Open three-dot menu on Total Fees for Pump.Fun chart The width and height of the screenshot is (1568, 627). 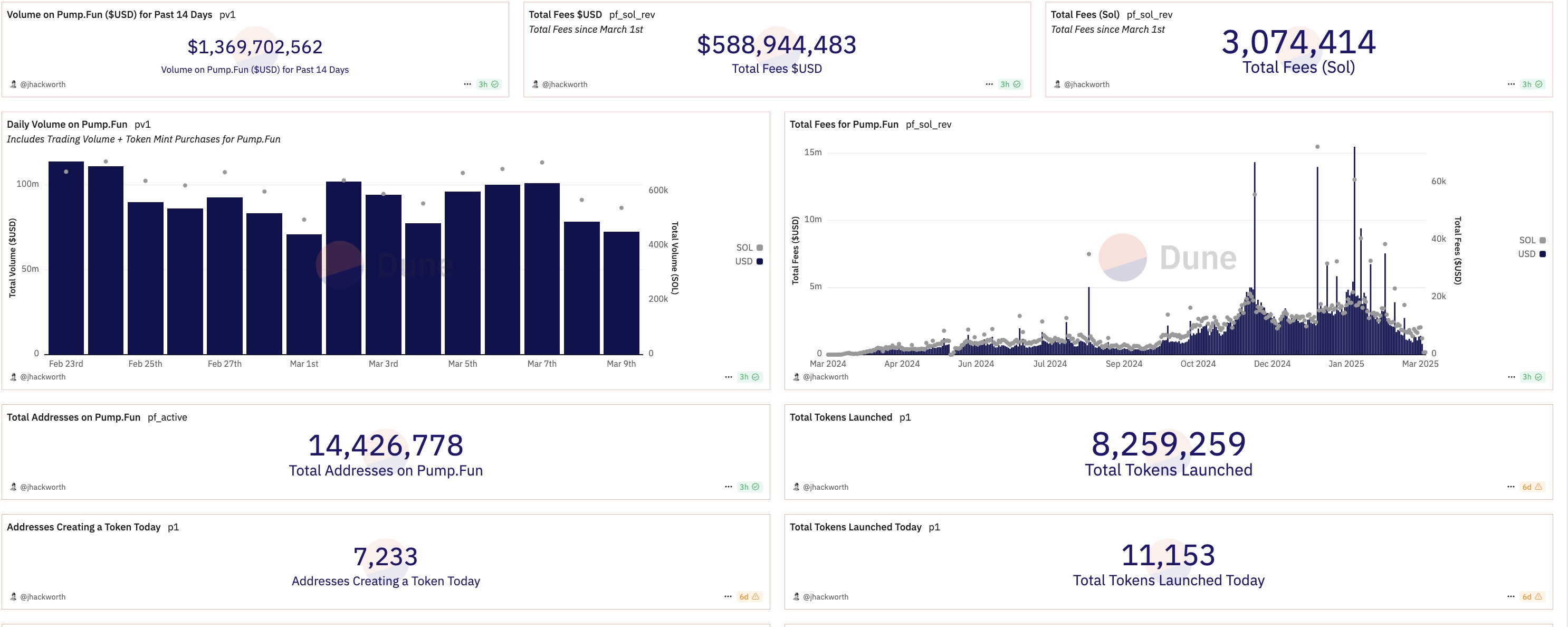coord(1511,377)
